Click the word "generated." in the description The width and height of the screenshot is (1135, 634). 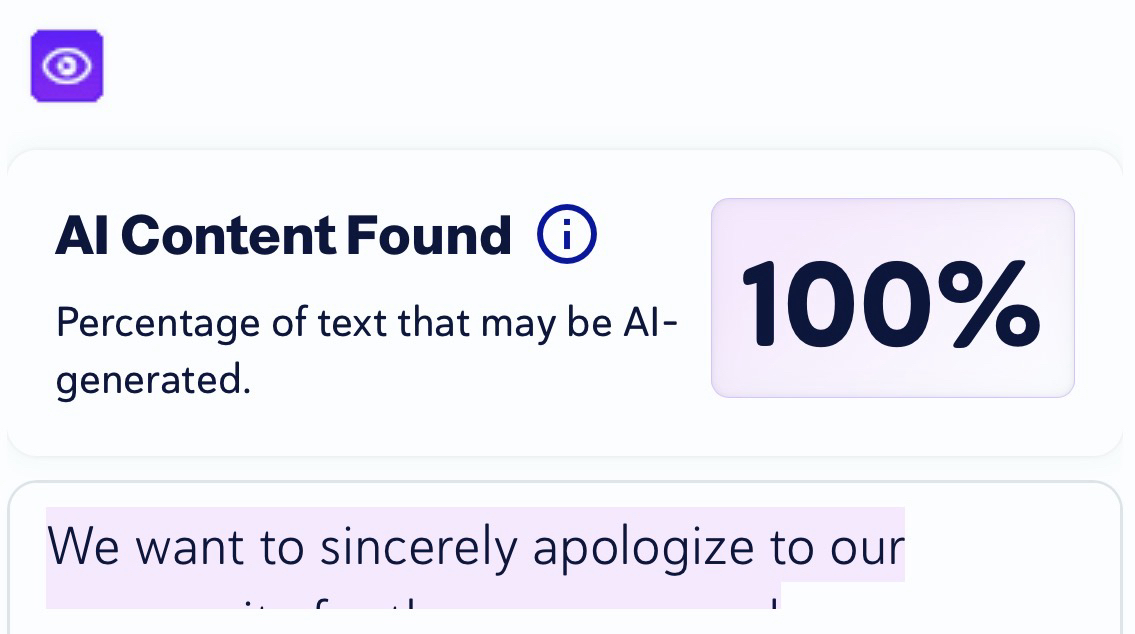[x=153, y=380]
